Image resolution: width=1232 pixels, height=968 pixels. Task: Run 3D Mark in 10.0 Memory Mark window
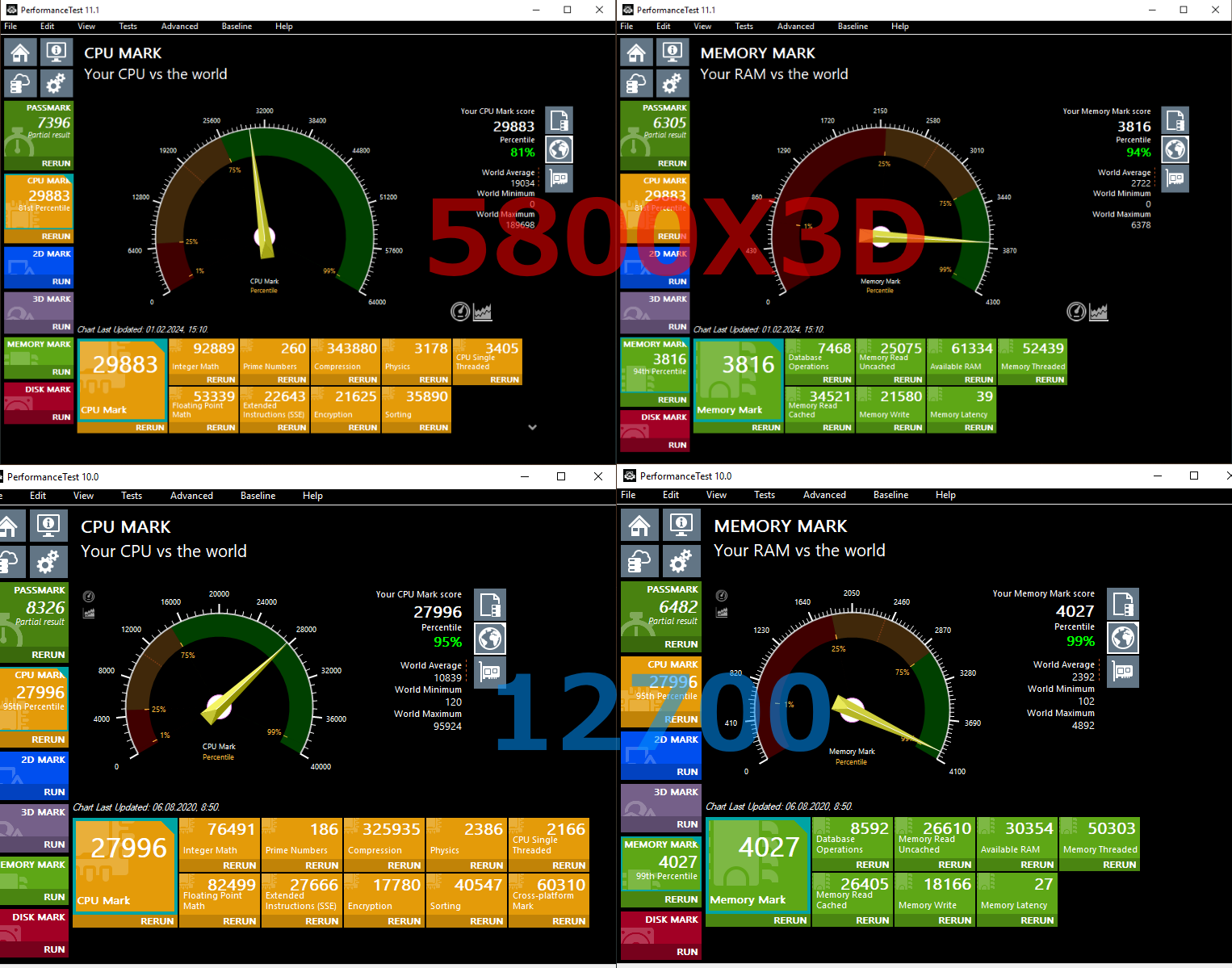click(687, 824)
